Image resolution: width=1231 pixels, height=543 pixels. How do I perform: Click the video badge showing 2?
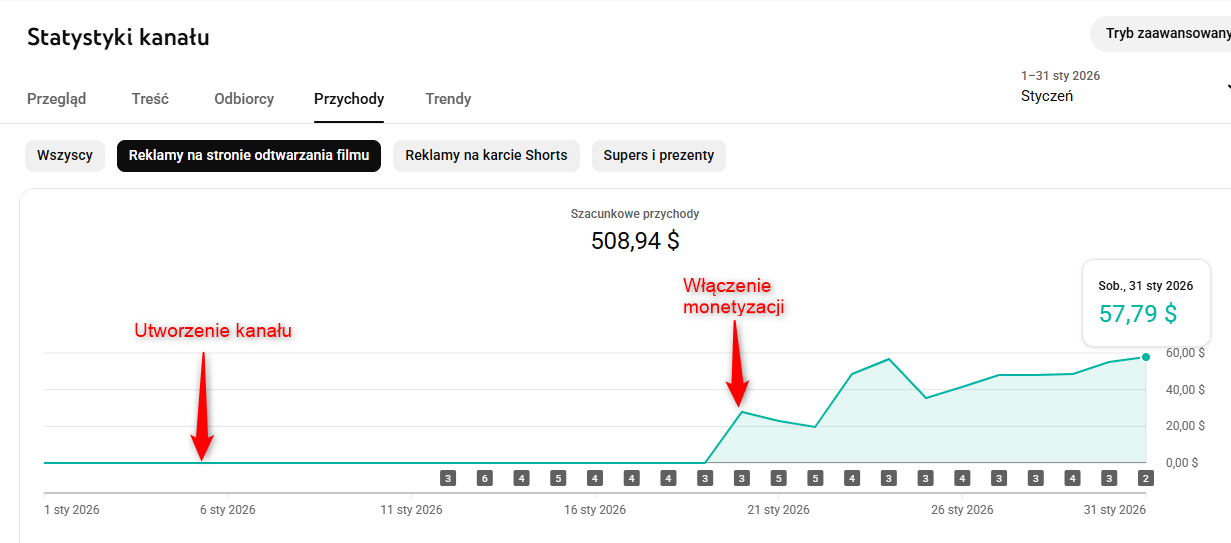pyautogui.click(x=1145, y=478)
